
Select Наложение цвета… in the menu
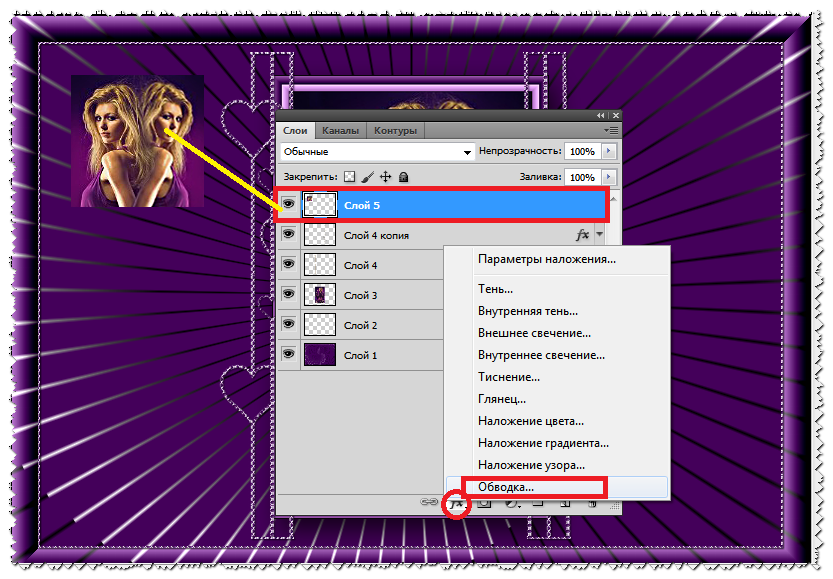(531, 421)
